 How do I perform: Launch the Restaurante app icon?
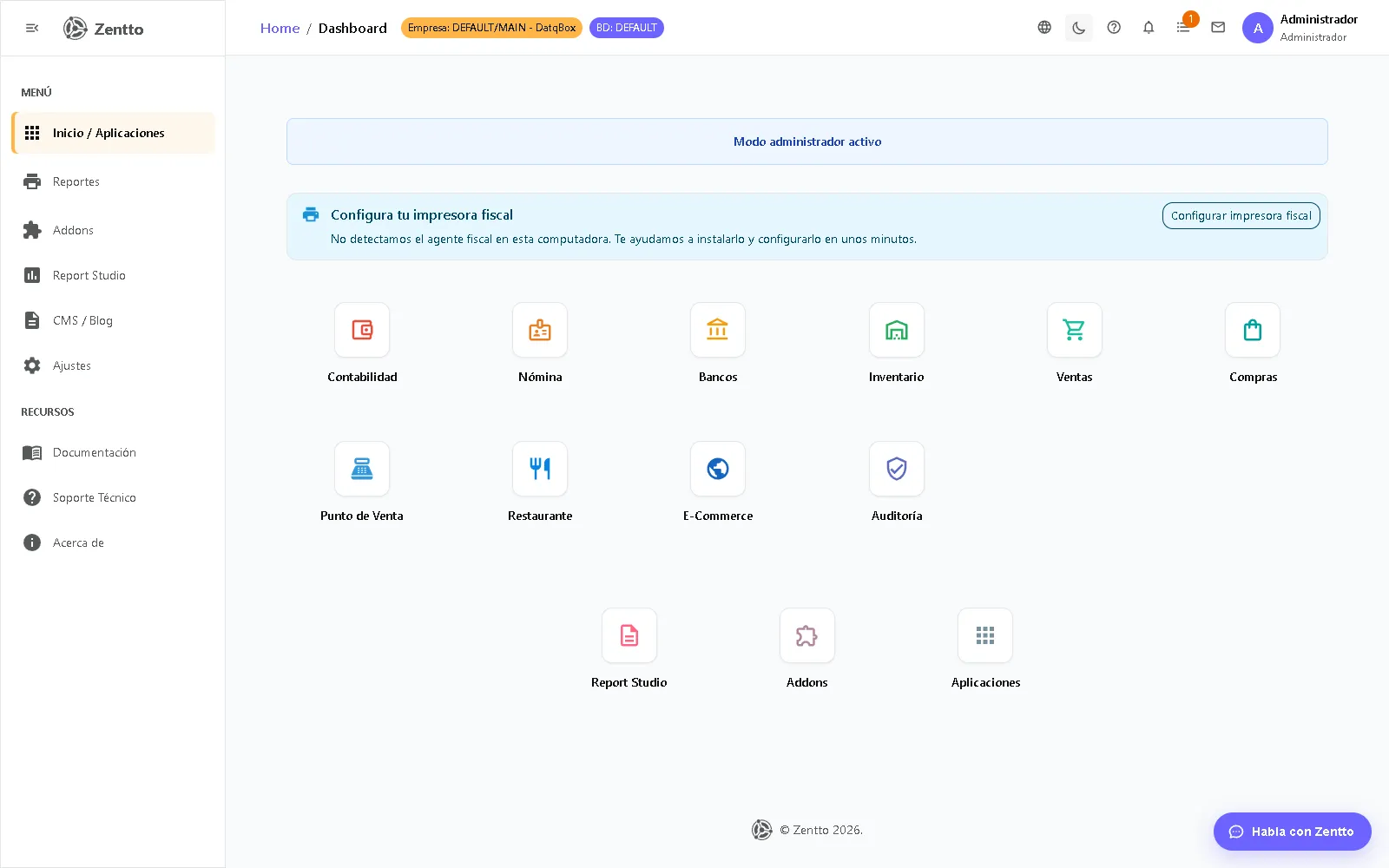pyautogui.click(x=540, y=469)
